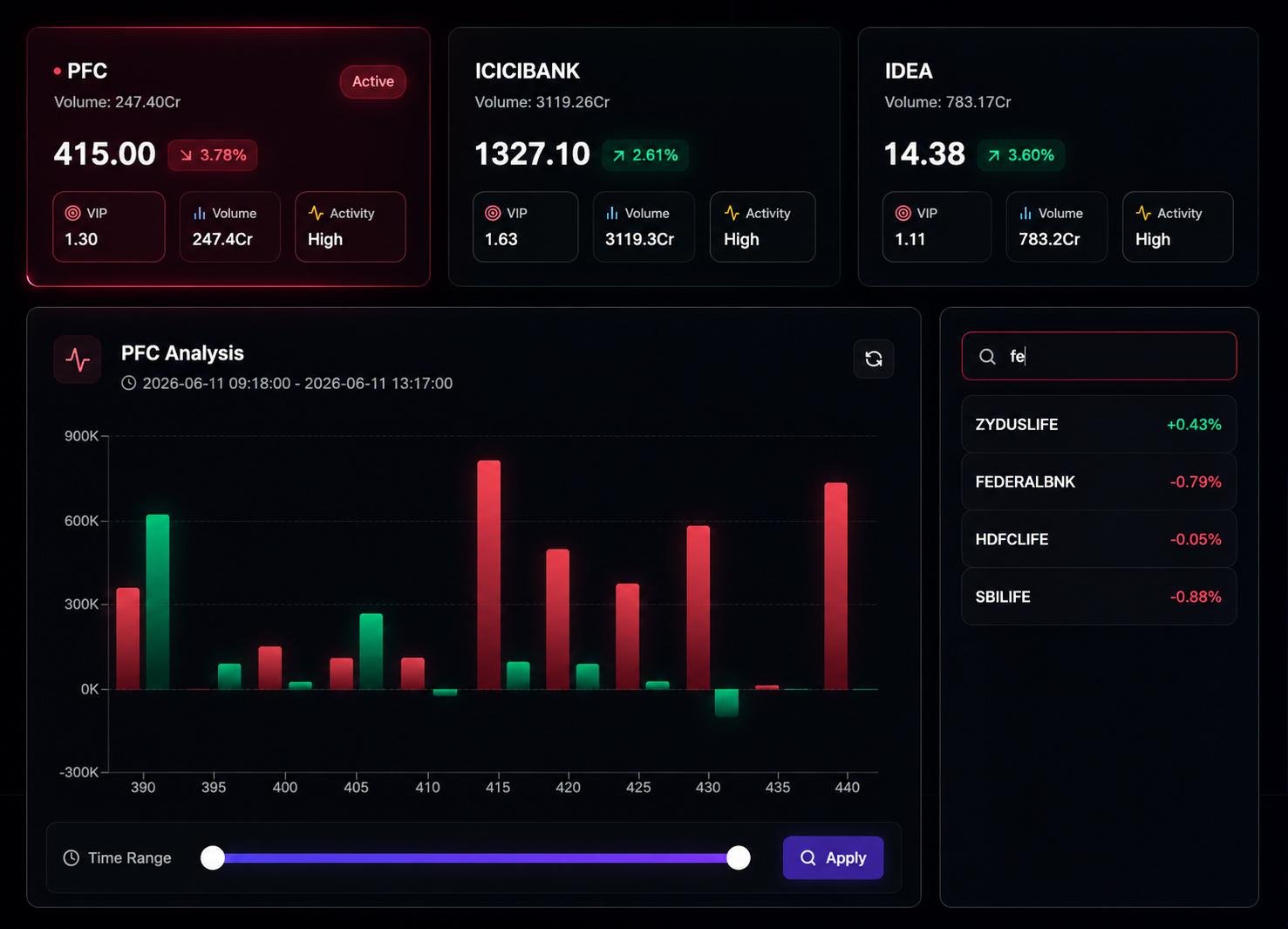The width and height of the screenshot is (1288, 929).
Task: Click the Volume bars icon in ICICIBANK card
Action: coord(612,213)
